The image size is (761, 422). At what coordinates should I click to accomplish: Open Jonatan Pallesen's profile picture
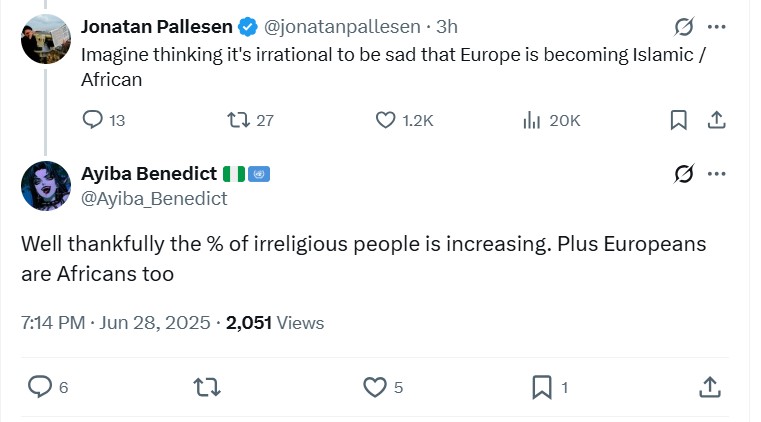coord(46,39)
